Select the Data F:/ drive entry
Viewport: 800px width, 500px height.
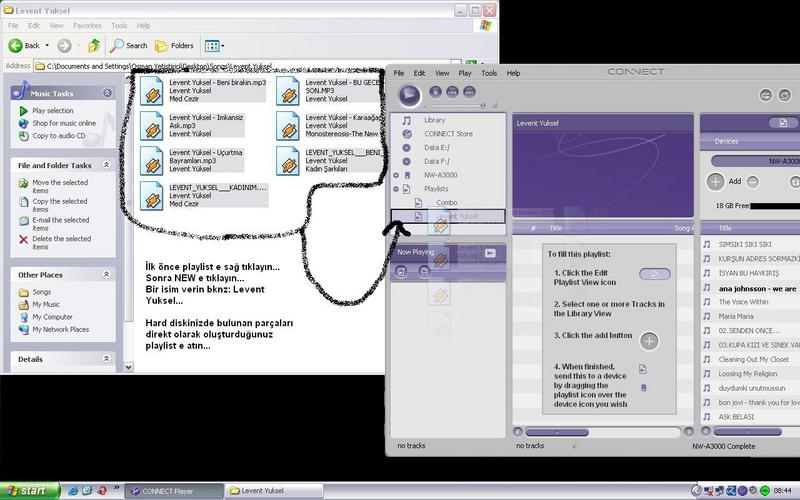[437, 161]
